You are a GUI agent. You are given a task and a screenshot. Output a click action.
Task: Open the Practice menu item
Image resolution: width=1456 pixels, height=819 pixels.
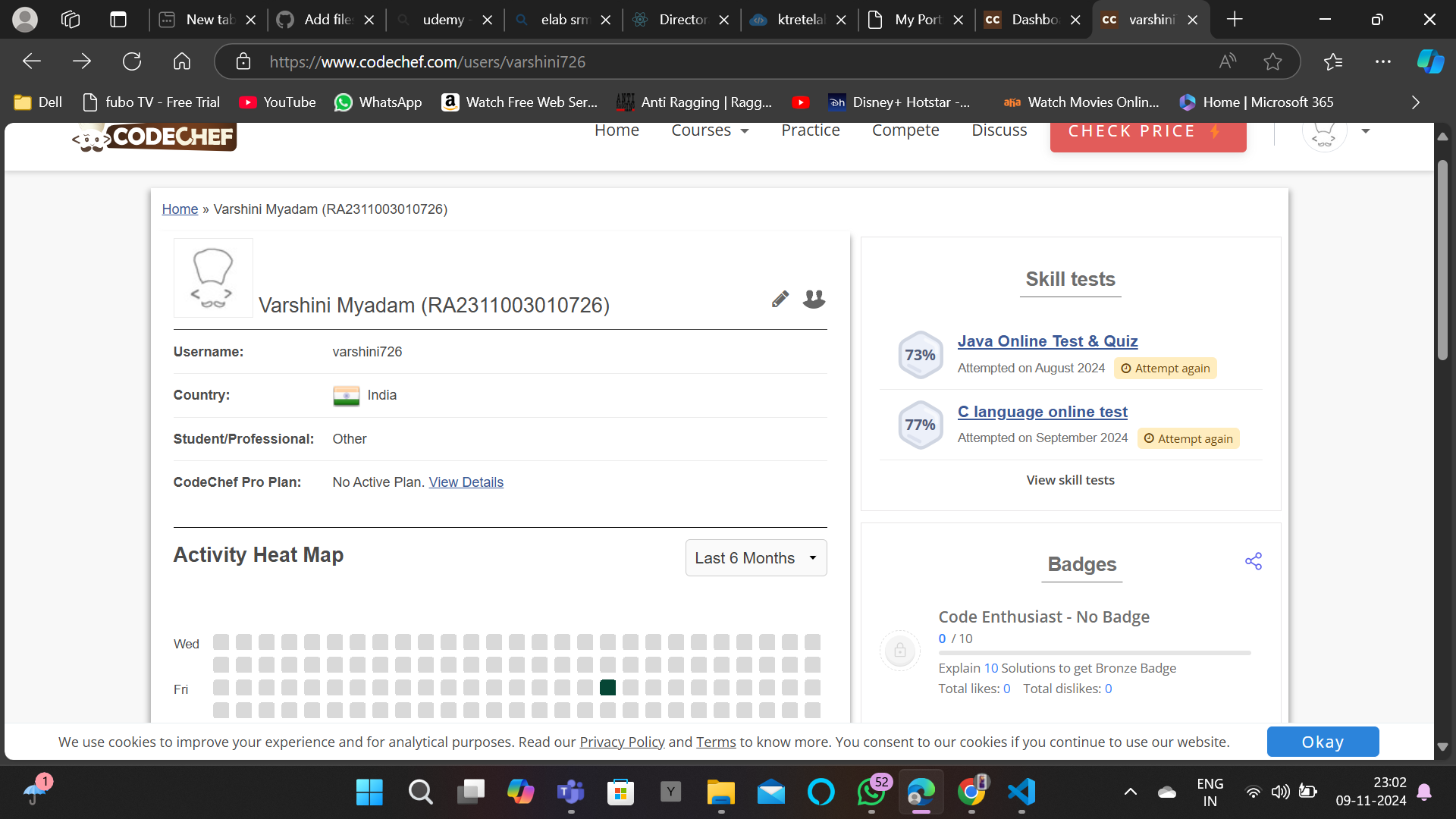(811, 130)
